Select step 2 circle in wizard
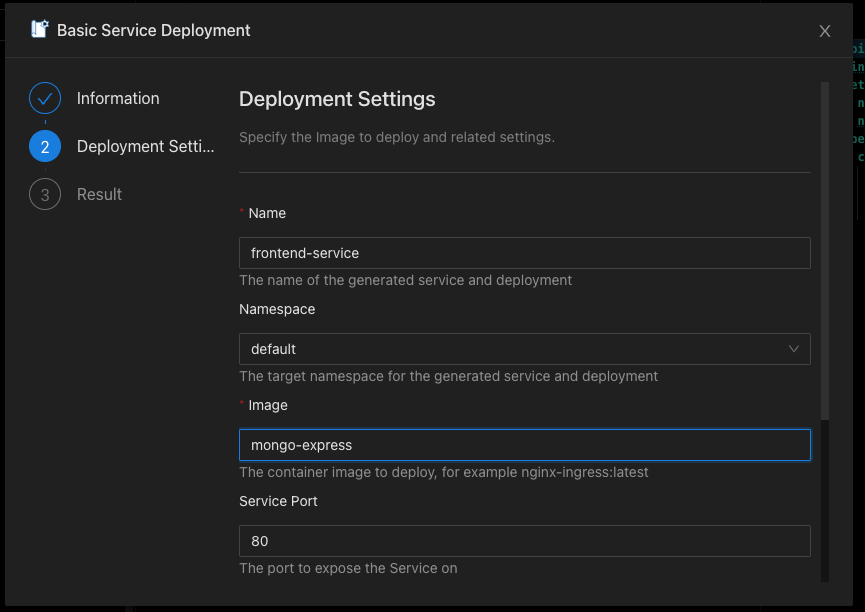865x612 pixels. [x=45, y=146]
